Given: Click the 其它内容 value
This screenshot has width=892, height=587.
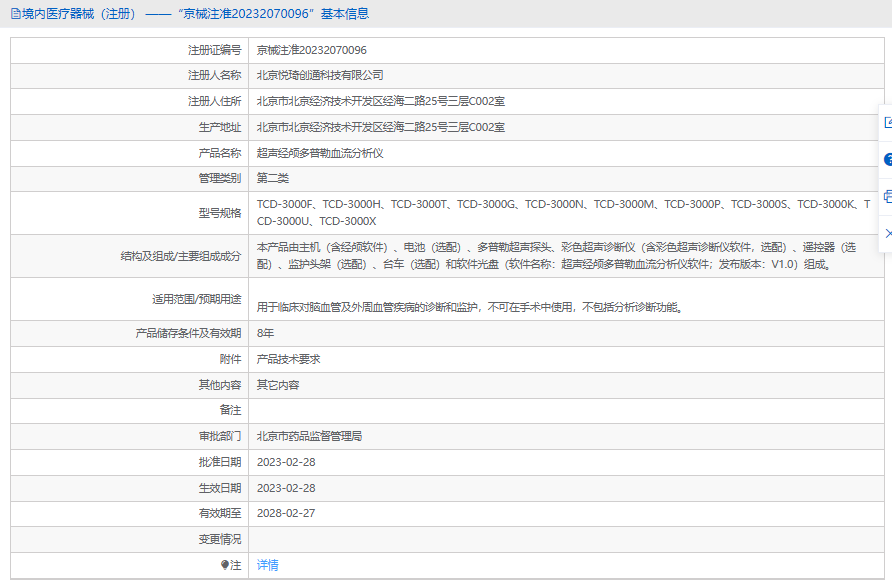Looking at the screenshot, I should coord(278,385).
